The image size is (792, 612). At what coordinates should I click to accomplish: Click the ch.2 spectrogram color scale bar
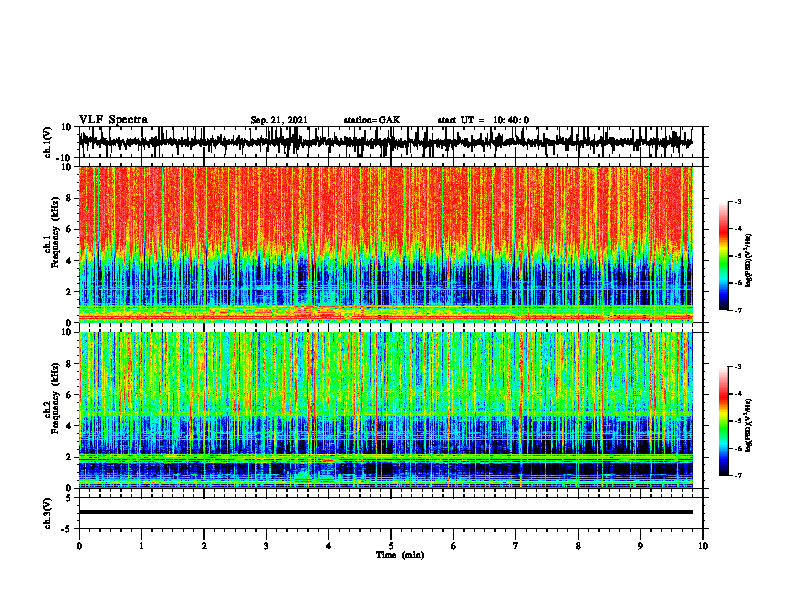pyautogui.click(x=723, y=421)
